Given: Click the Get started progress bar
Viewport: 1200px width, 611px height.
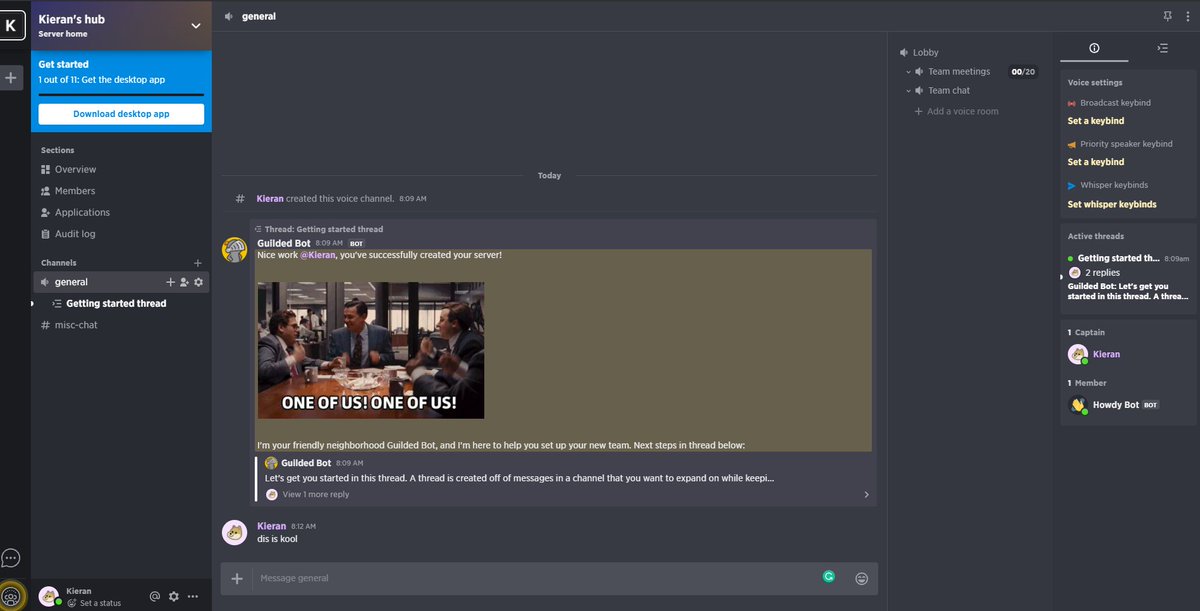Looking at the screenshot, I should 121,95.
